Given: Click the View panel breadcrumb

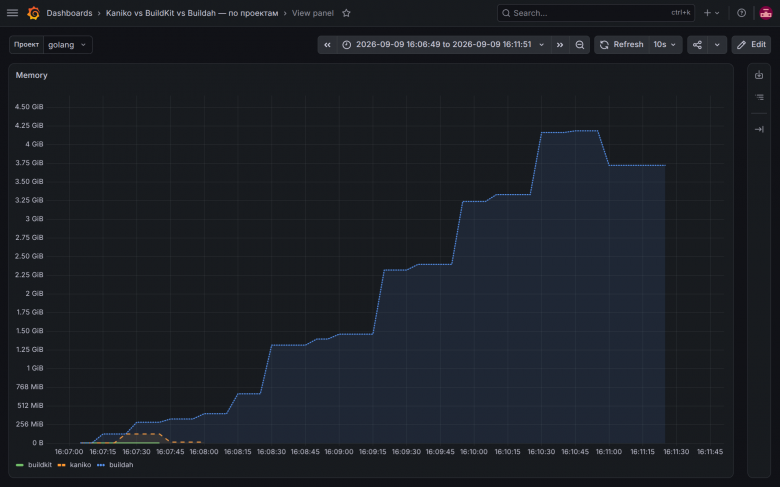Looking at the screenshot, I should [x=312, y=13].
